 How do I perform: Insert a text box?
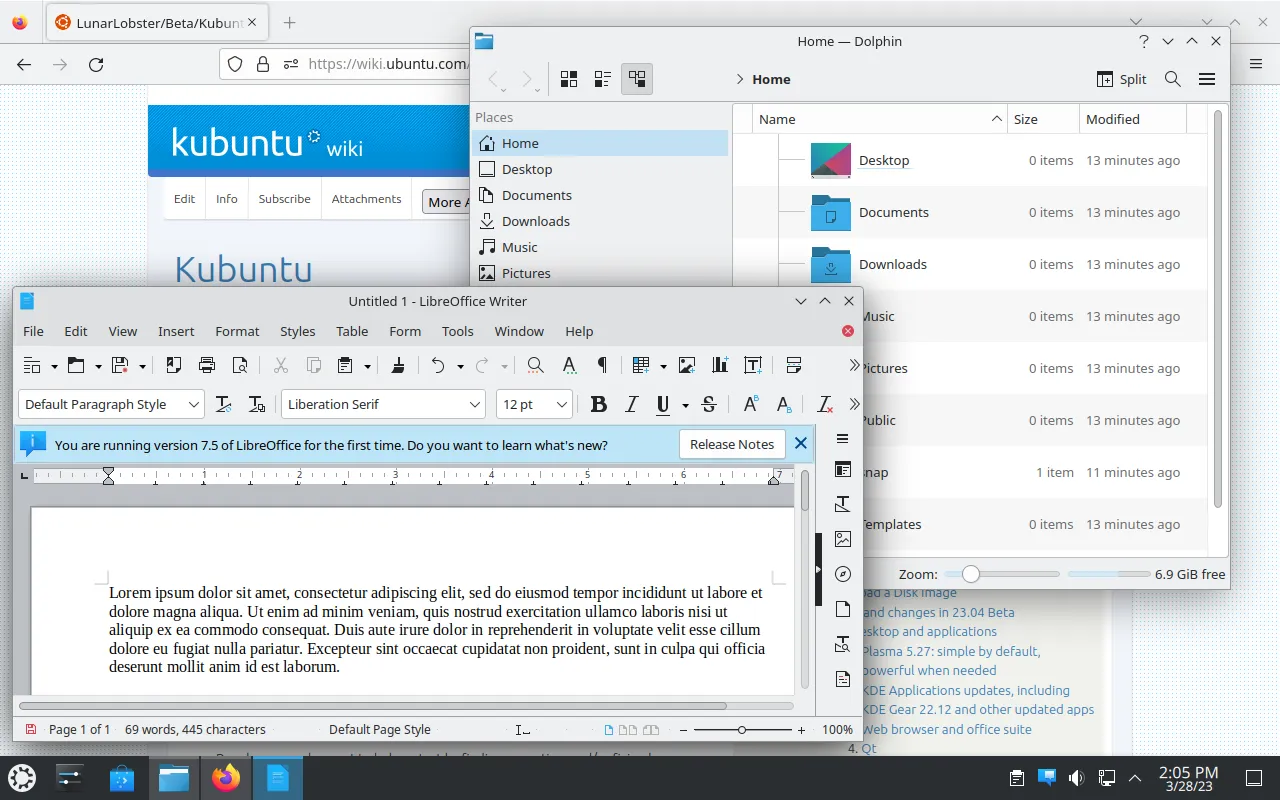753,365
